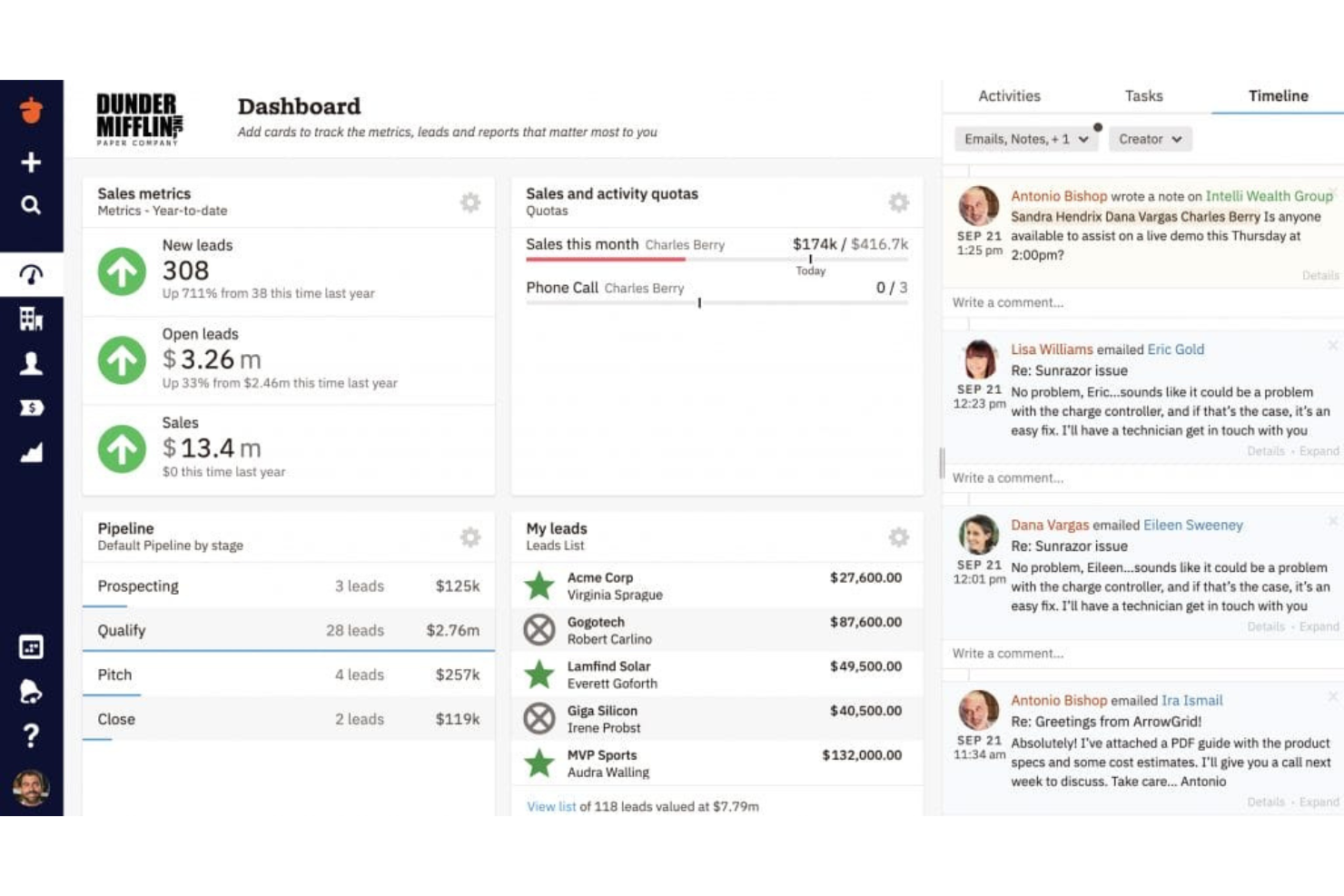Click the New leads green up arrow icon
Viewport: 1344px width, 896px height.
122,271
